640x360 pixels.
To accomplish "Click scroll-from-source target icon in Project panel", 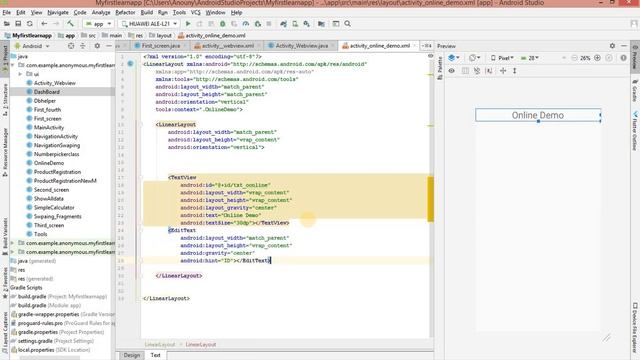I will (71, 46).
